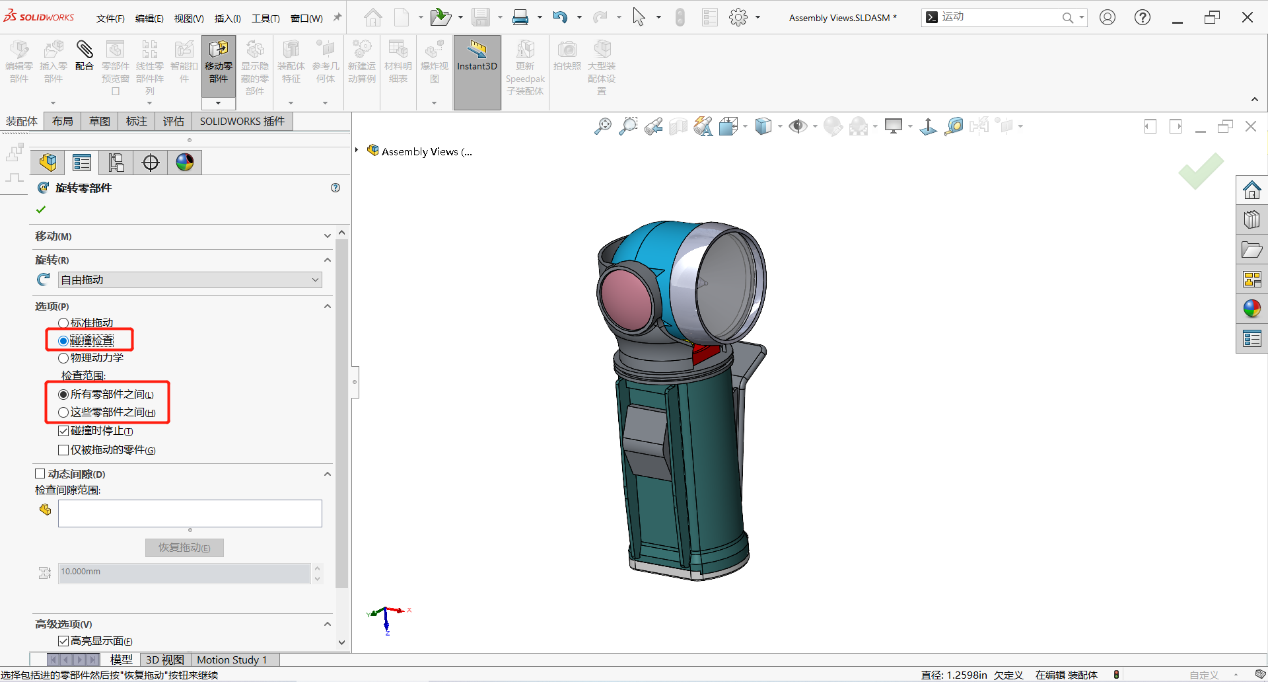Select the 这些零部件之间 radio button
Screen dimensions: 1268x682
64,412
